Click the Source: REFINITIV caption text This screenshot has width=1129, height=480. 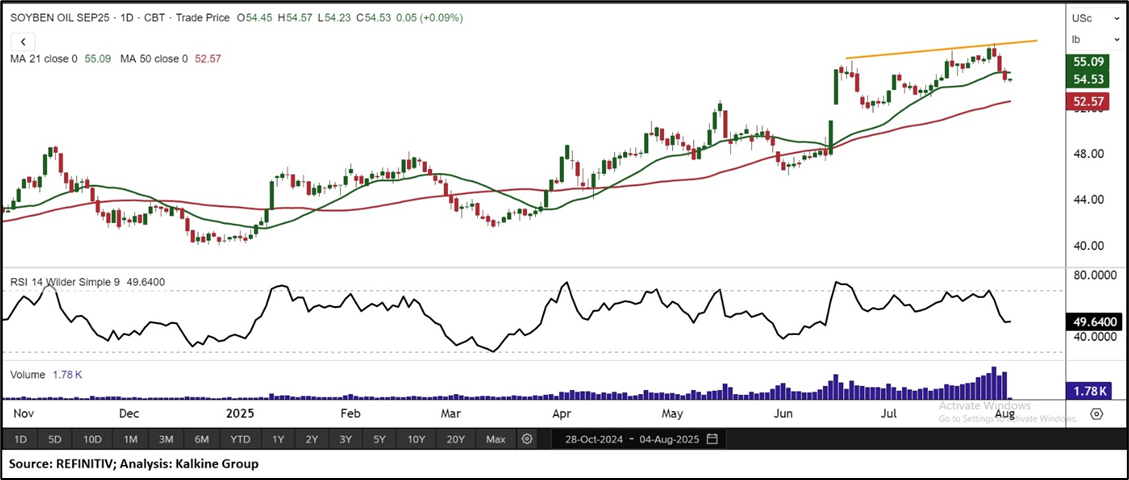pyautogui.click(x=133, y=464)
